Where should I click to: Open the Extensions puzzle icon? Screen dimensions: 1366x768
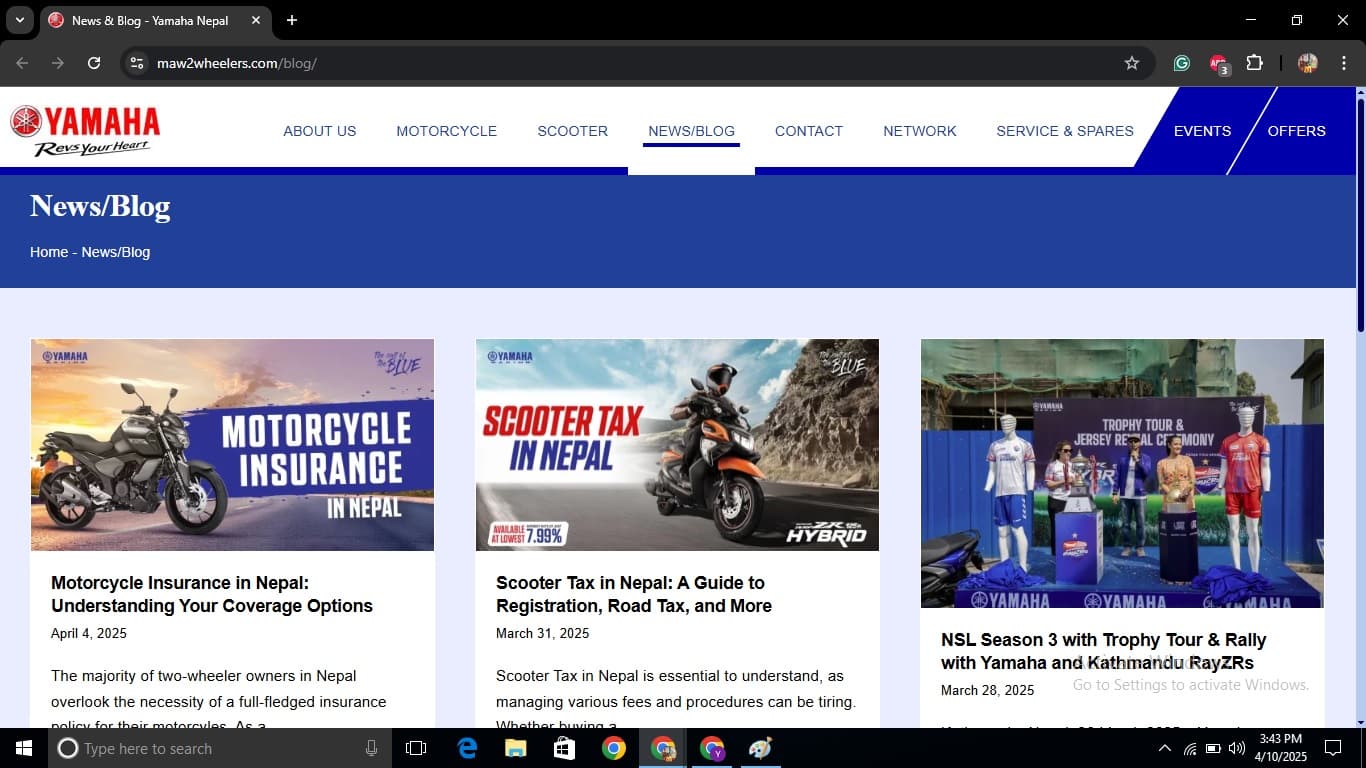click(x=1254, y=63)
